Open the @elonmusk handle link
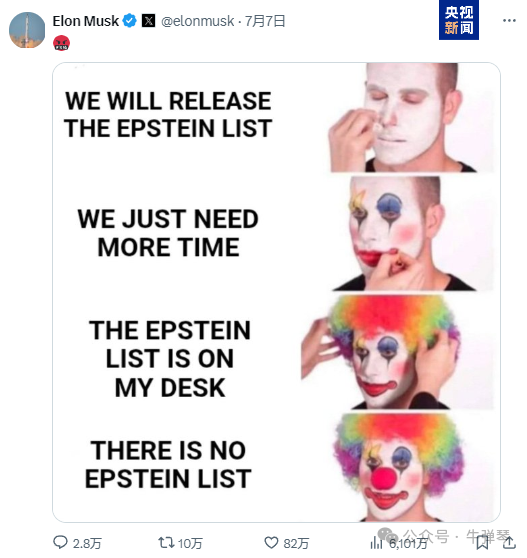Screen dimensions: 527x558 click(197, 21)
